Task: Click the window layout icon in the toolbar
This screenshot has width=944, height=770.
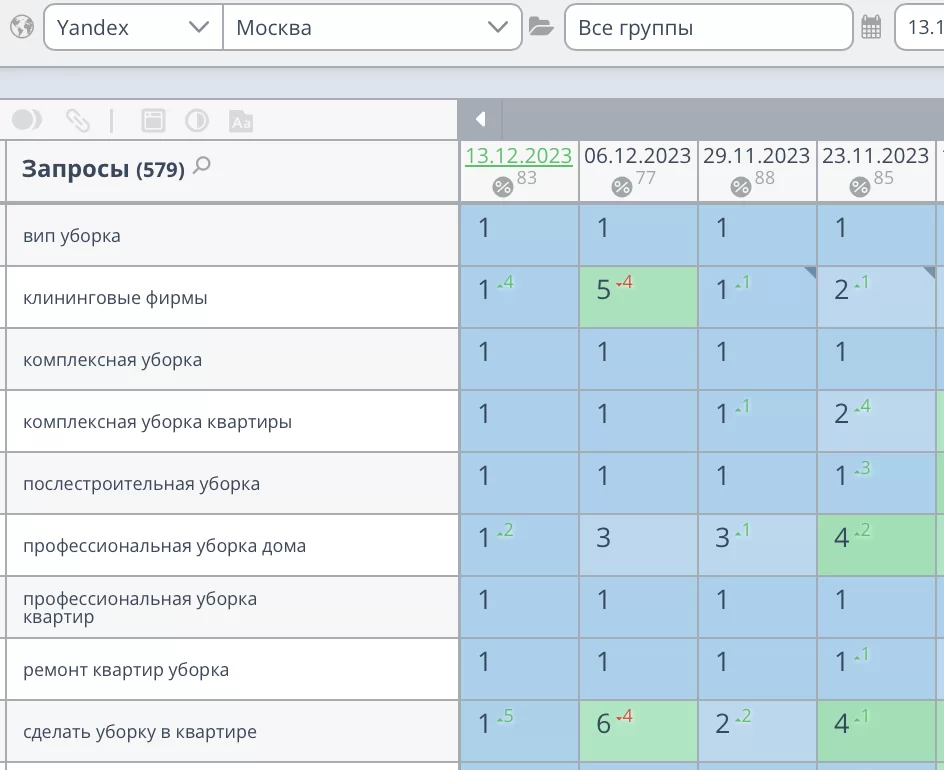Action: 153,121
